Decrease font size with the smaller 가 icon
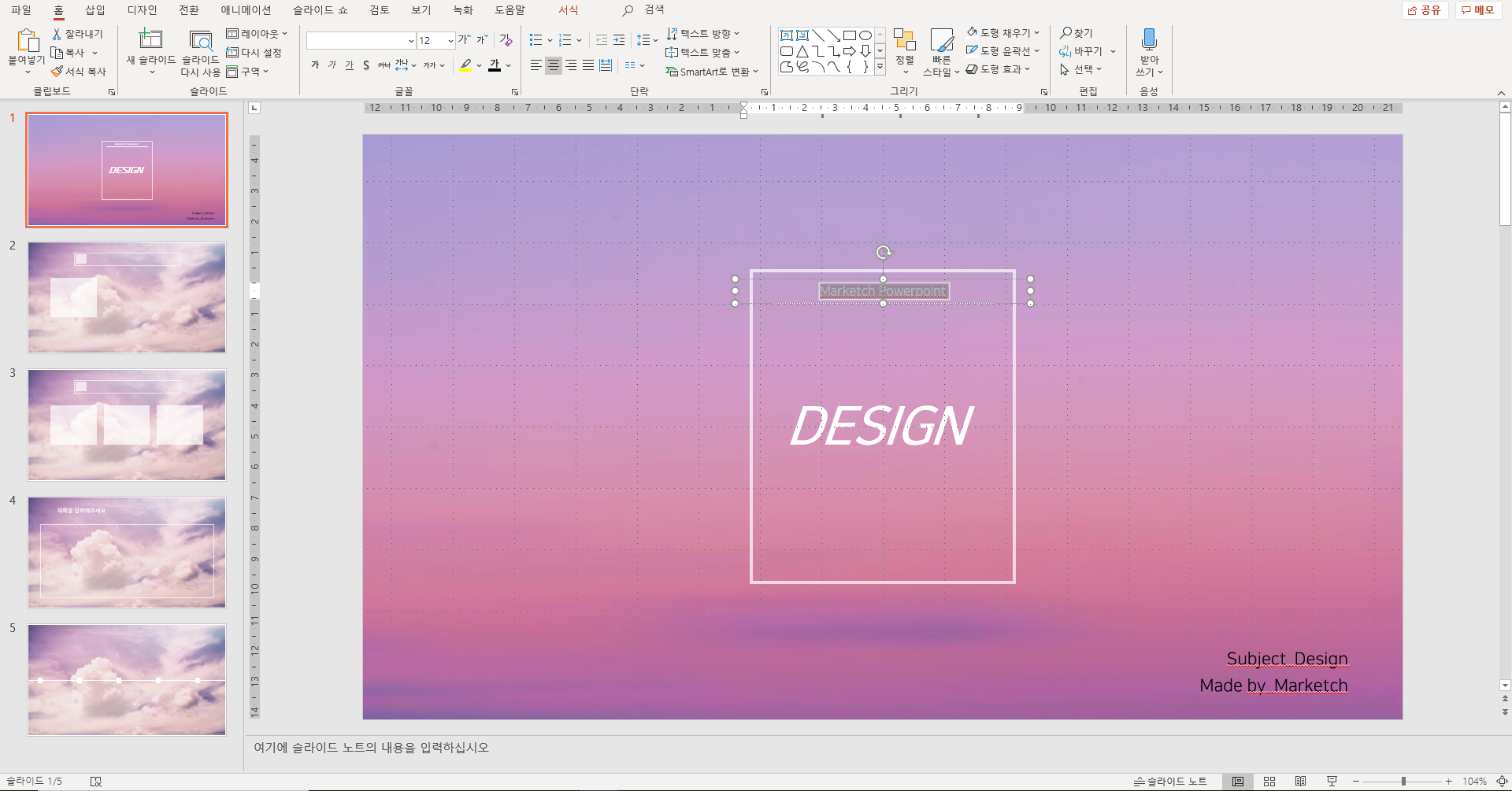 click(482, 39)
